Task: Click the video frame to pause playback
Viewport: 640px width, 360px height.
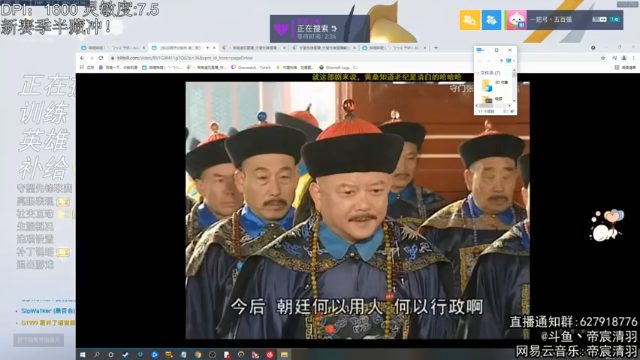Action: (358, 210)
